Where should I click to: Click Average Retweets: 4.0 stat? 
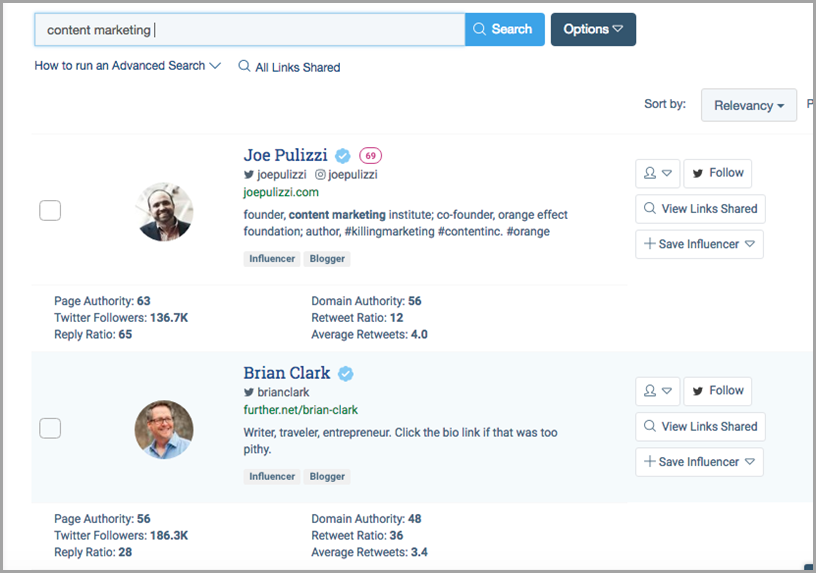pos(369,334)
